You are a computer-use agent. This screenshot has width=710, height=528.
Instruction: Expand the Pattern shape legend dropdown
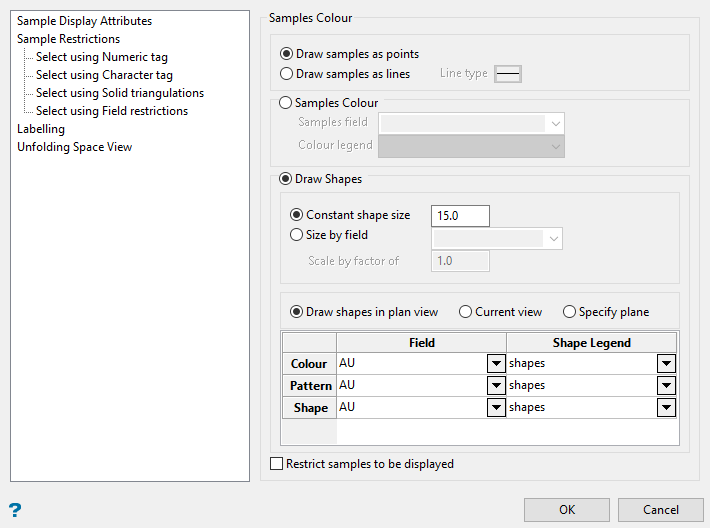(x=666, y=386)
